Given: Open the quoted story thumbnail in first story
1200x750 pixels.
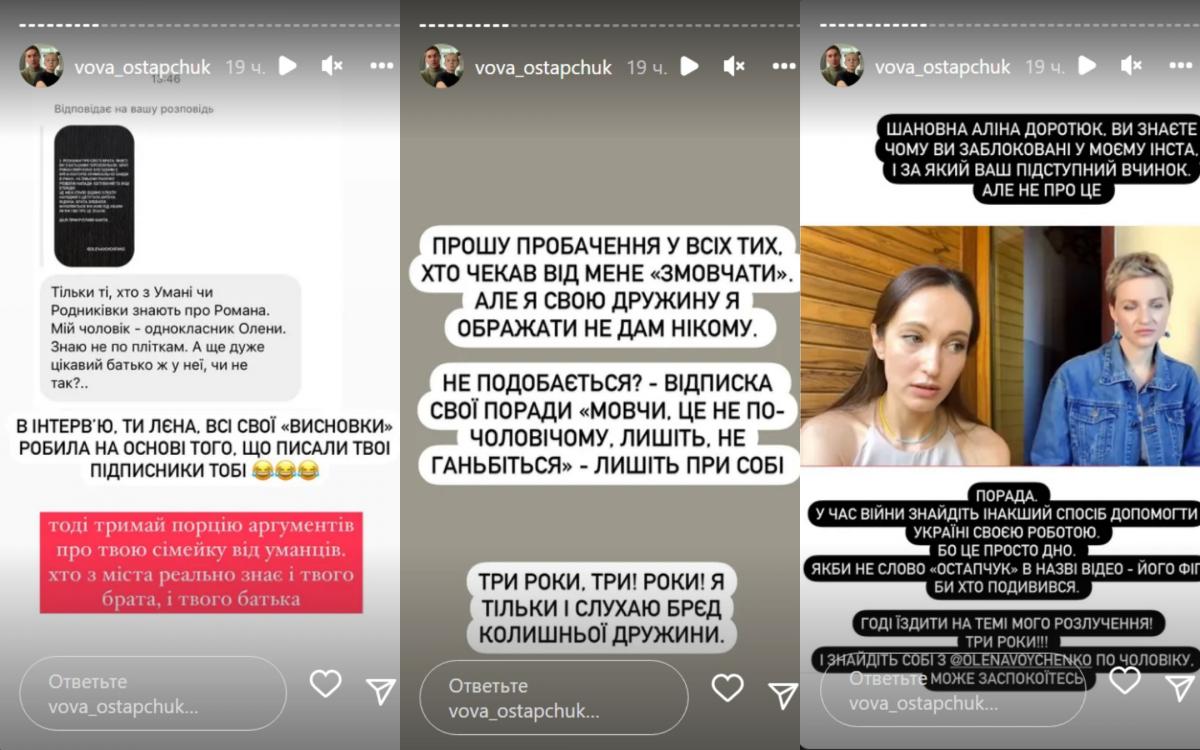Looking at the screenshot, I should 94,196.
